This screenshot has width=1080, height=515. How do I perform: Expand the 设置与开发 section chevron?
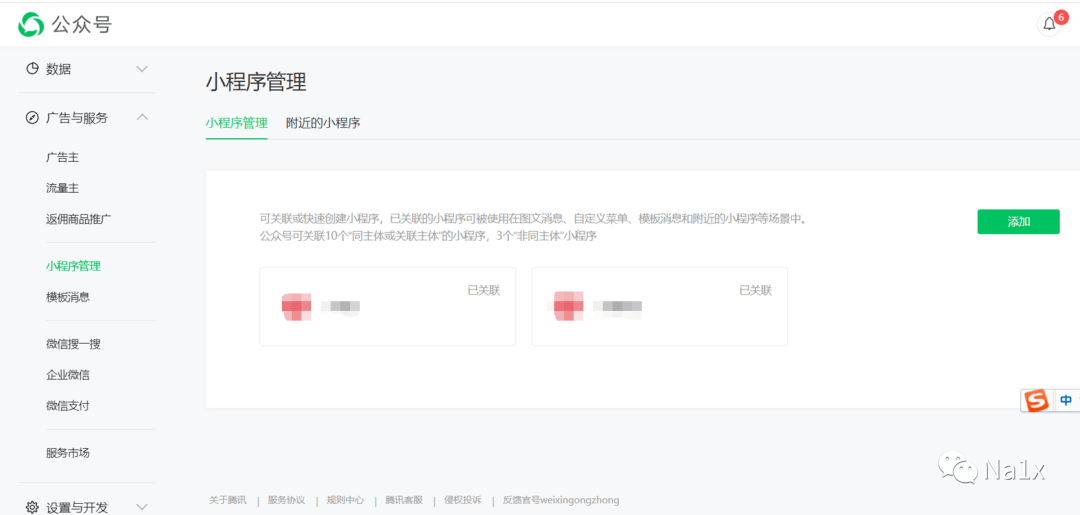tap(142, 507)
